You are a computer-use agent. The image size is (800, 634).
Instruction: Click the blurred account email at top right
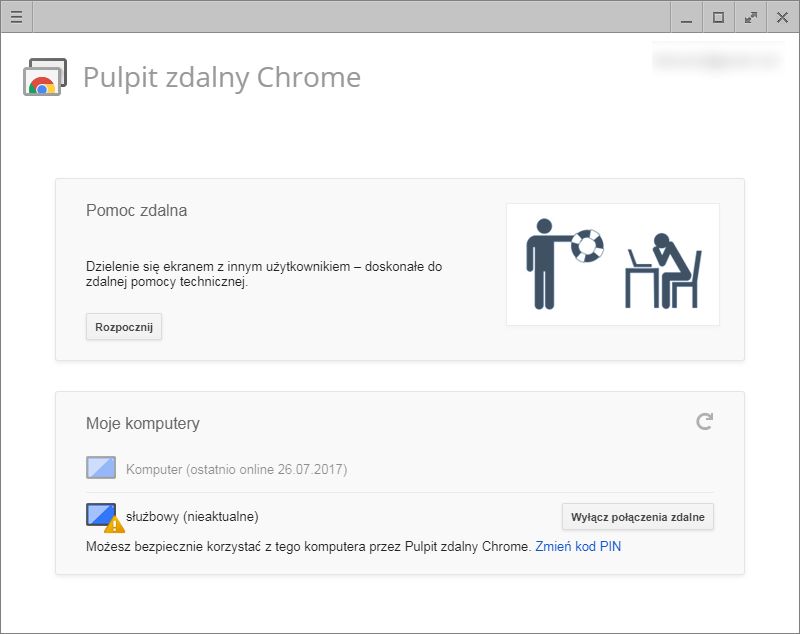[717, 61]
